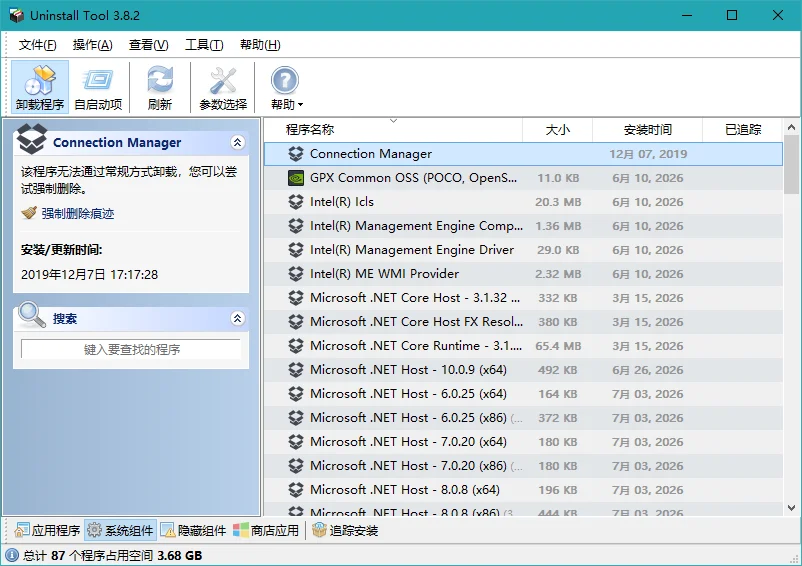
Task: Click the info icon in status bar
Action: click(x=11, y=556)
